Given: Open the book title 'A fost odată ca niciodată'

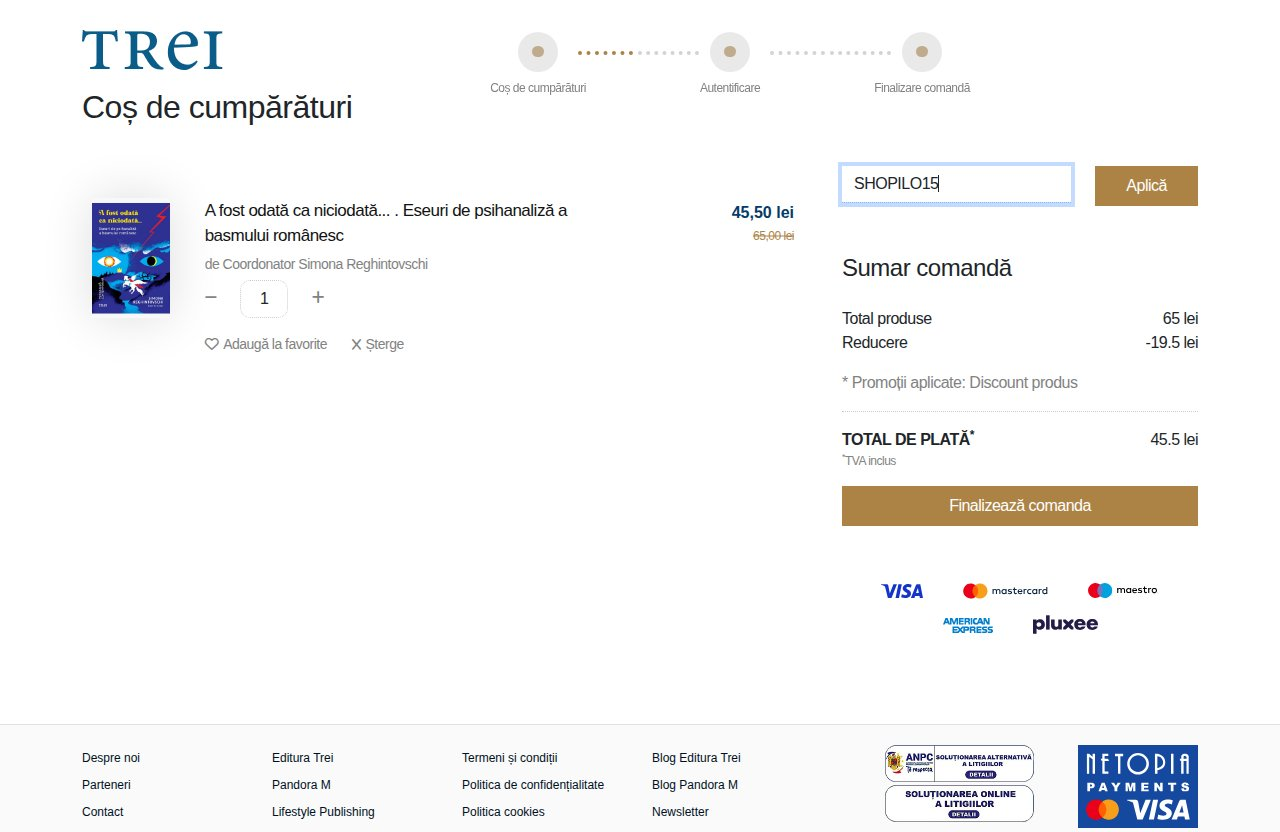Looking at the screenshot, I should coord(386,223).
